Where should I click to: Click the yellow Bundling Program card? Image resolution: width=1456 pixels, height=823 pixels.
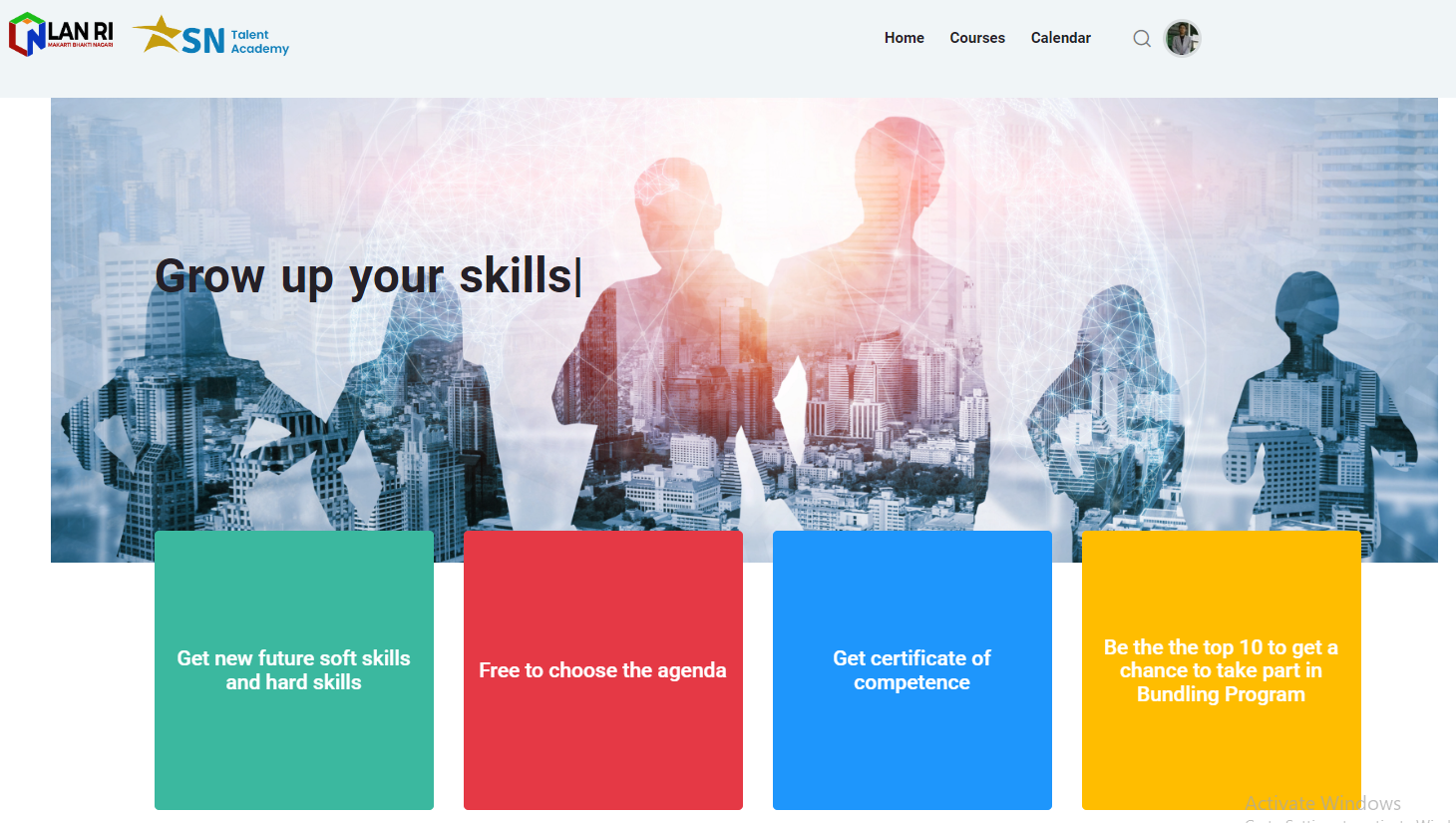click(x=1222, y=670)
